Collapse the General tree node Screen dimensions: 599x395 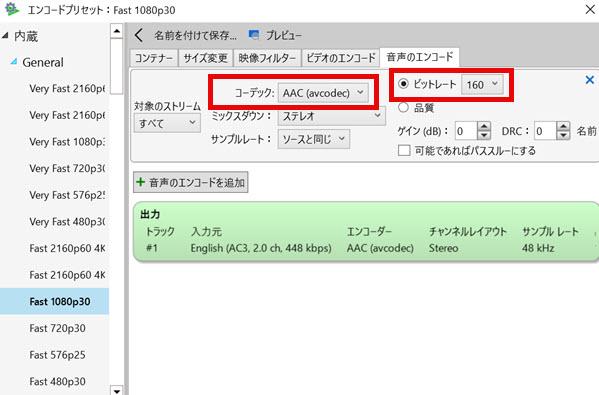[x=14, y=62]
